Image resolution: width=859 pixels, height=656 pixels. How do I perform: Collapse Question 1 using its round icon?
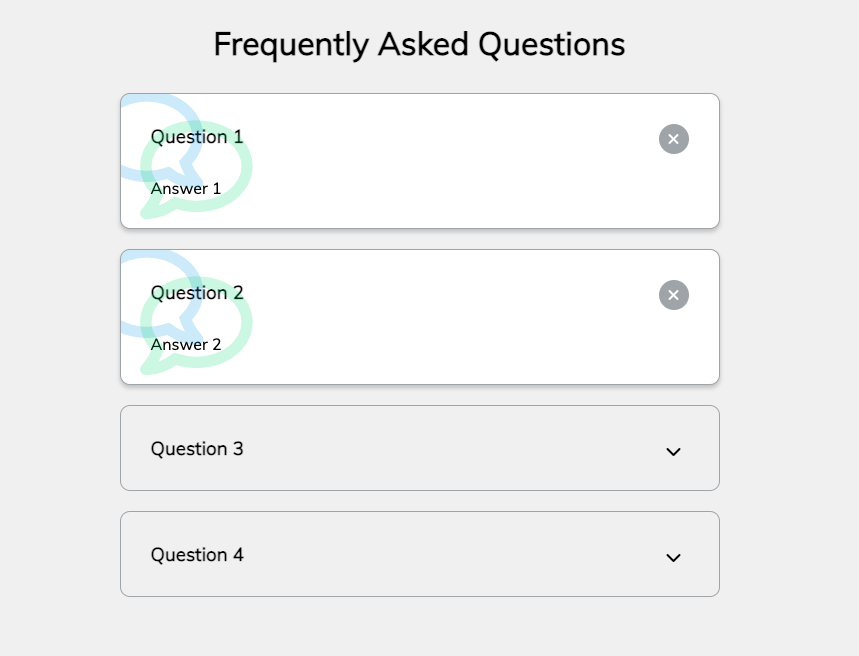click(673, 138)
